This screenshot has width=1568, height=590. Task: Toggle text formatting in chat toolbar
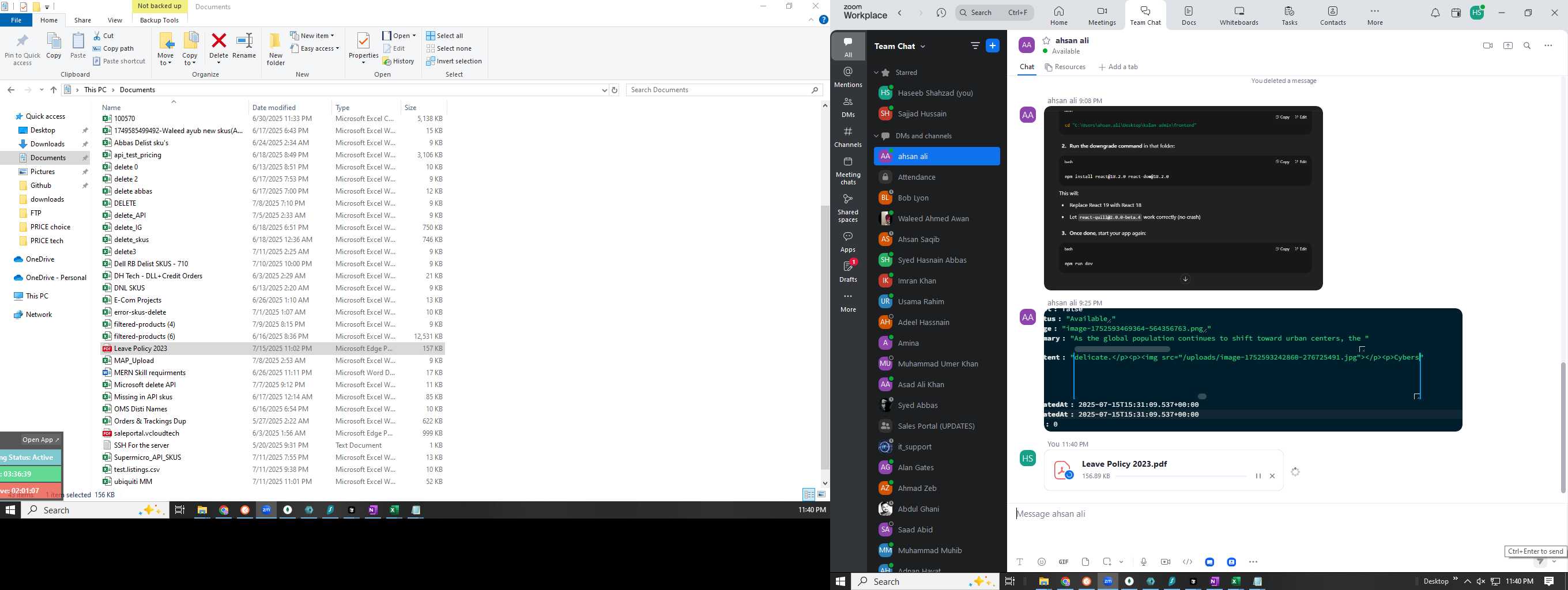pyautogui.click(x=1020, y=562)
